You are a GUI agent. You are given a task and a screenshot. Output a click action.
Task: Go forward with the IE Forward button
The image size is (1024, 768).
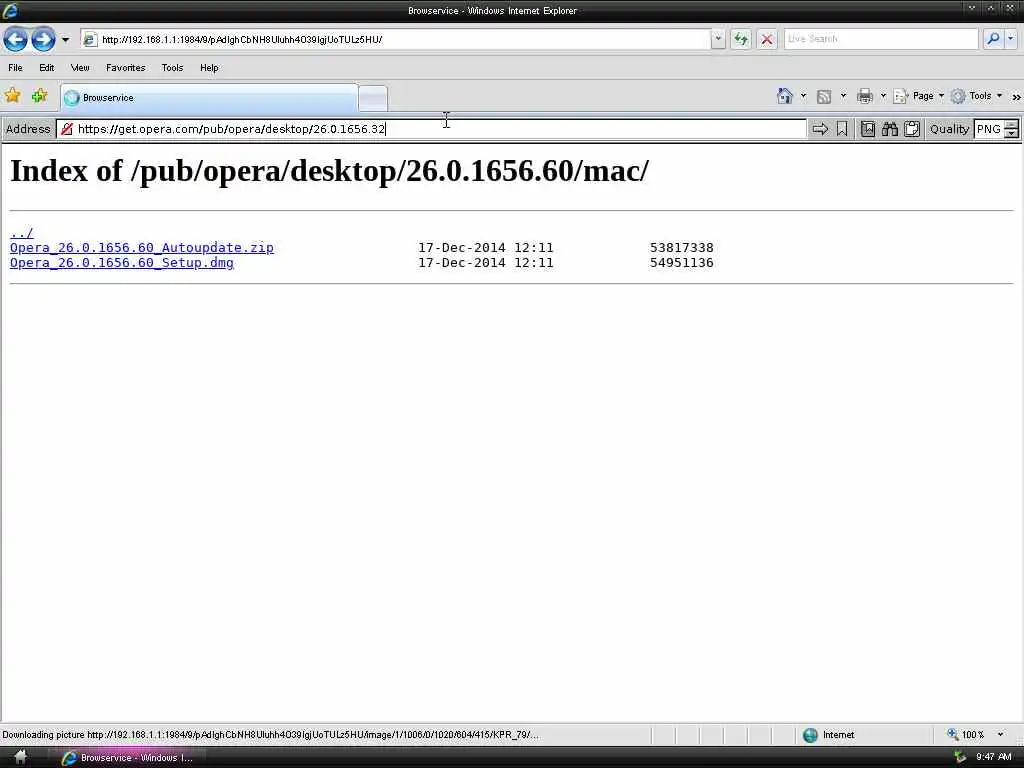[x=43, y=39]
